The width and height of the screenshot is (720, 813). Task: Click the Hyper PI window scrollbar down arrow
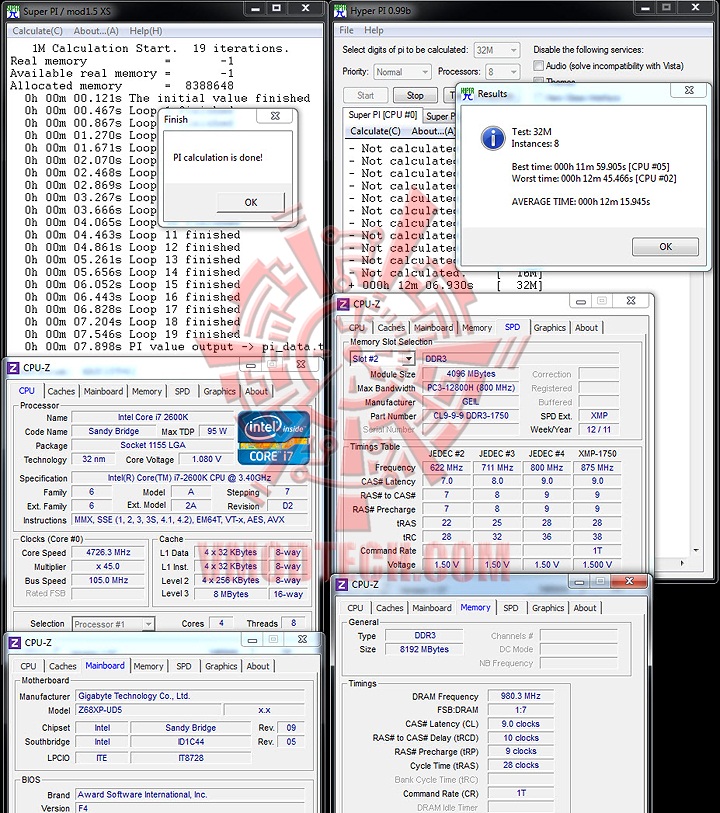(x=696, y=550)
